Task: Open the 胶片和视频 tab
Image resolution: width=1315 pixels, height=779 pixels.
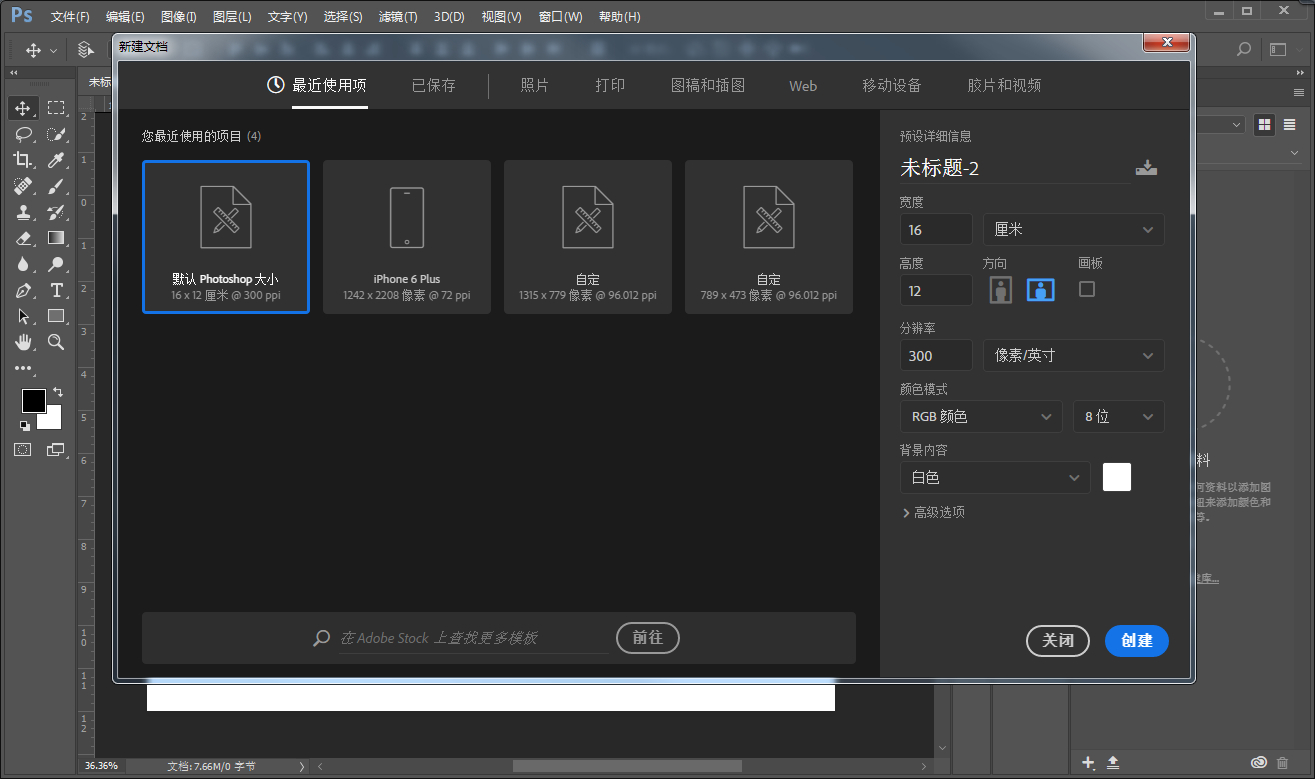Action: click(x=1004, y=86)
